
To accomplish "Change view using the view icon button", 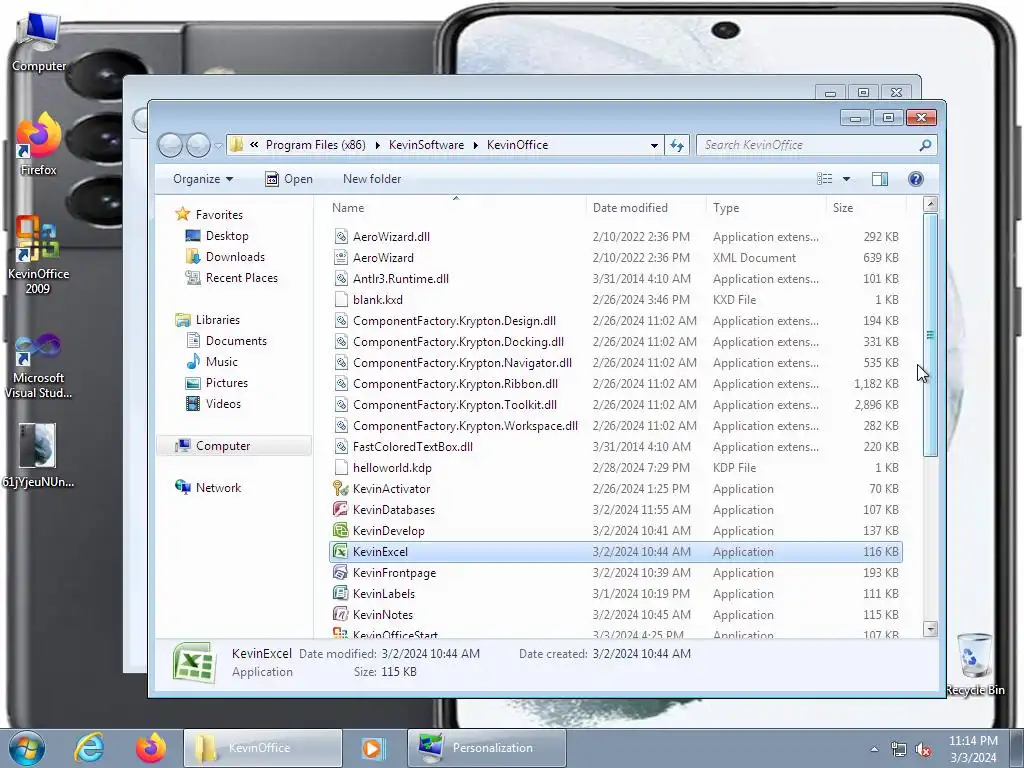I will point(825,179).
